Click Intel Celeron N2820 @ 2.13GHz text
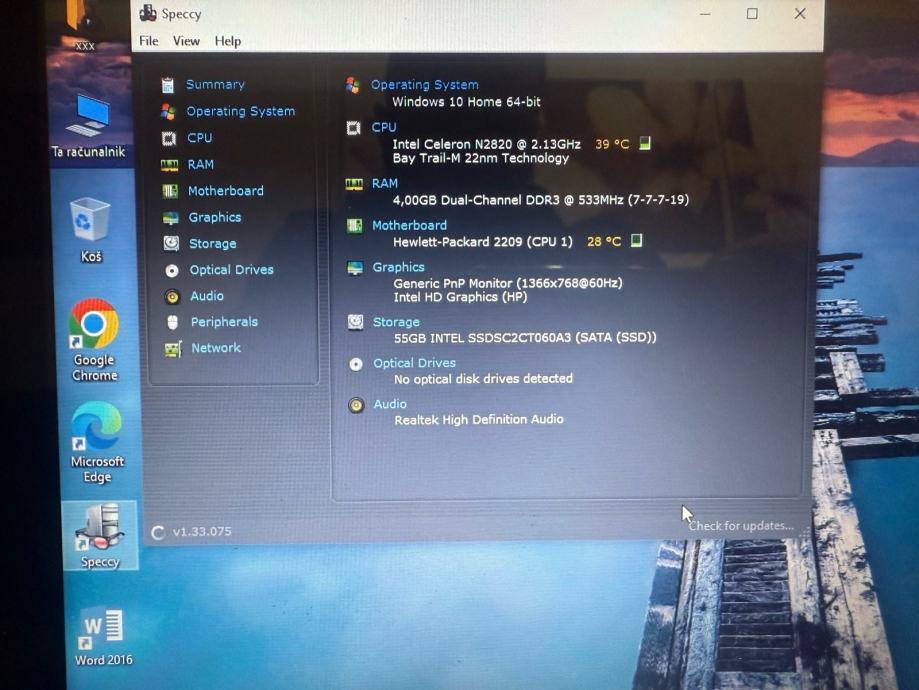This screenshot has height=690, width=919. click(x=486, y=144)
